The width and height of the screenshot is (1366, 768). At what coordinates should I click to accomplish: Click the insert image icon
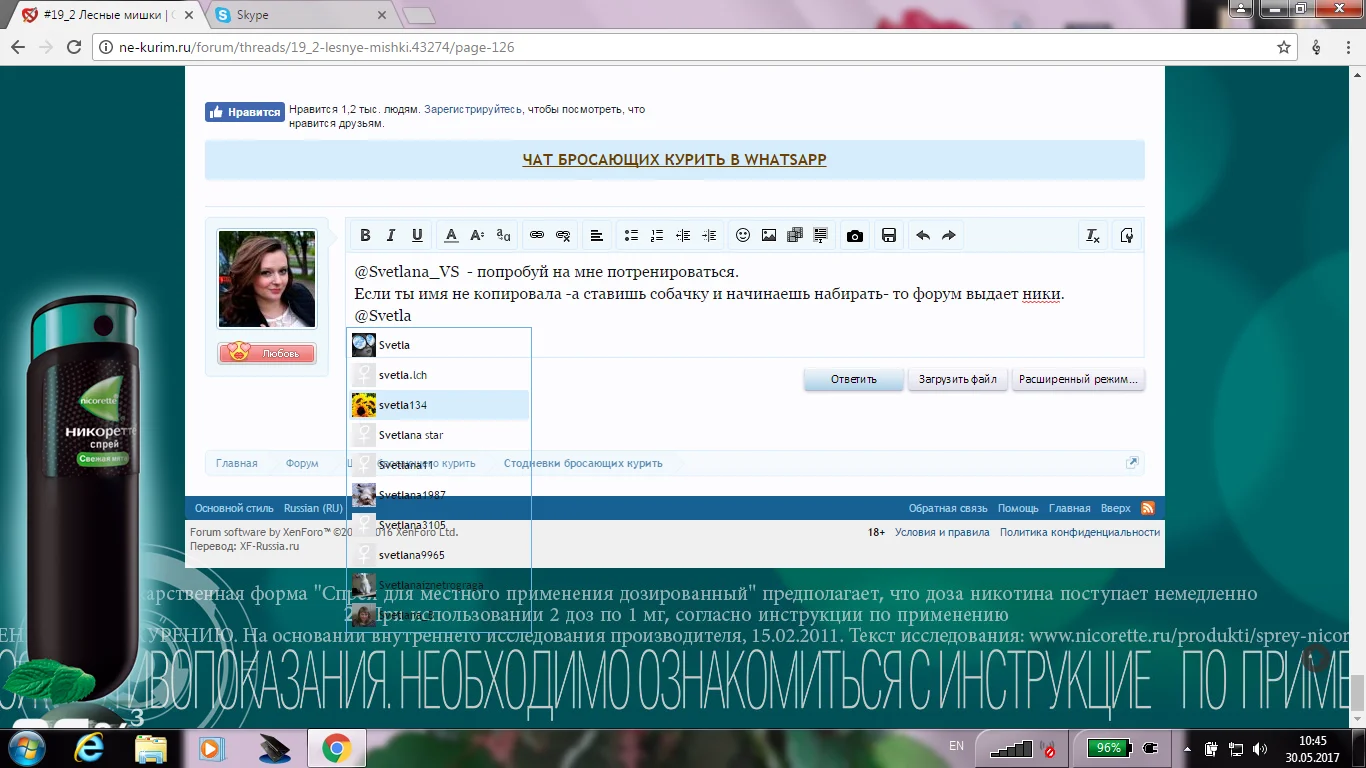click(768, 236)
